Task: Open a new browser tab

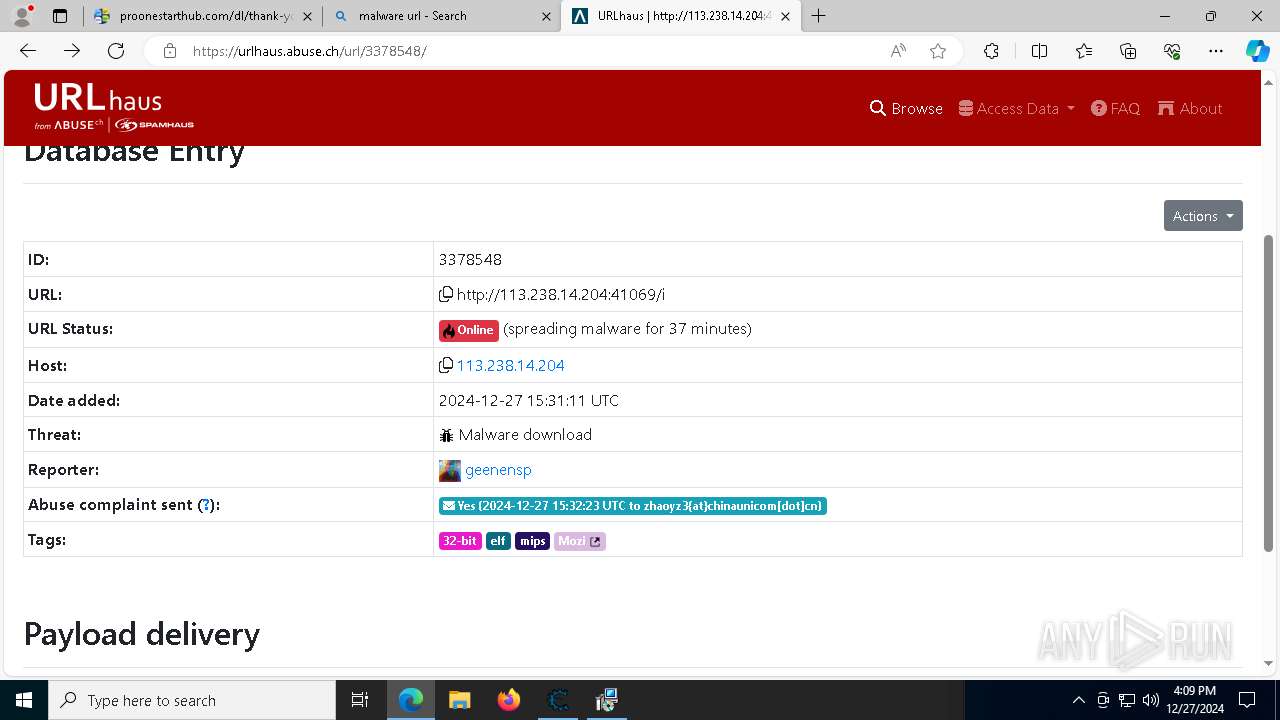Action: pyautogui.click(x=819, y=16)
